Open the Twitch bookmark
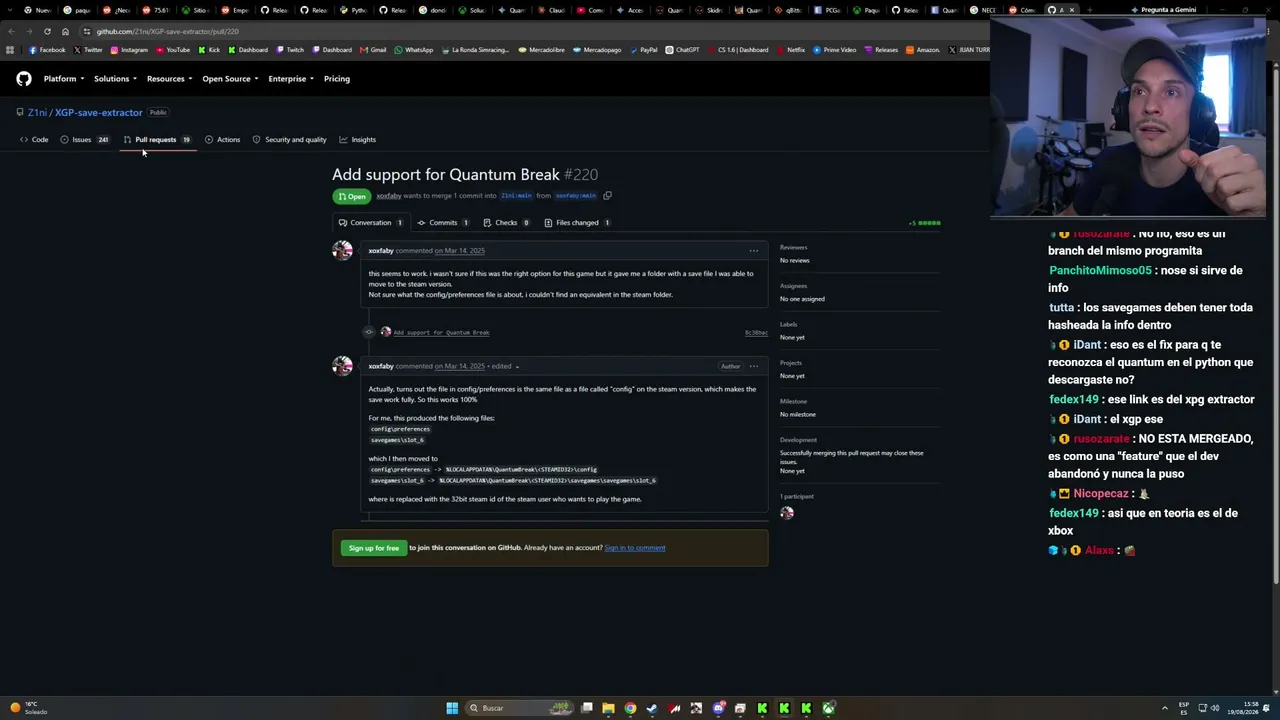Screen dimensions: 1280x720 (290, 50)
